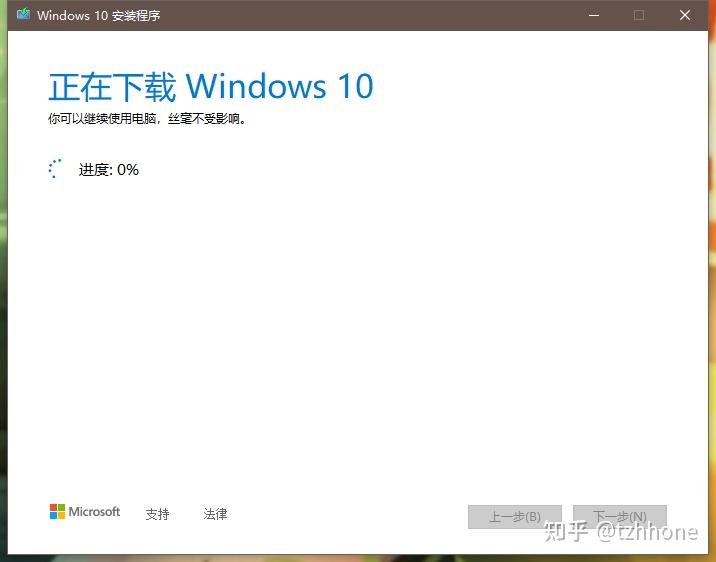Click the 下一步(N) button

tap(620, 516)
